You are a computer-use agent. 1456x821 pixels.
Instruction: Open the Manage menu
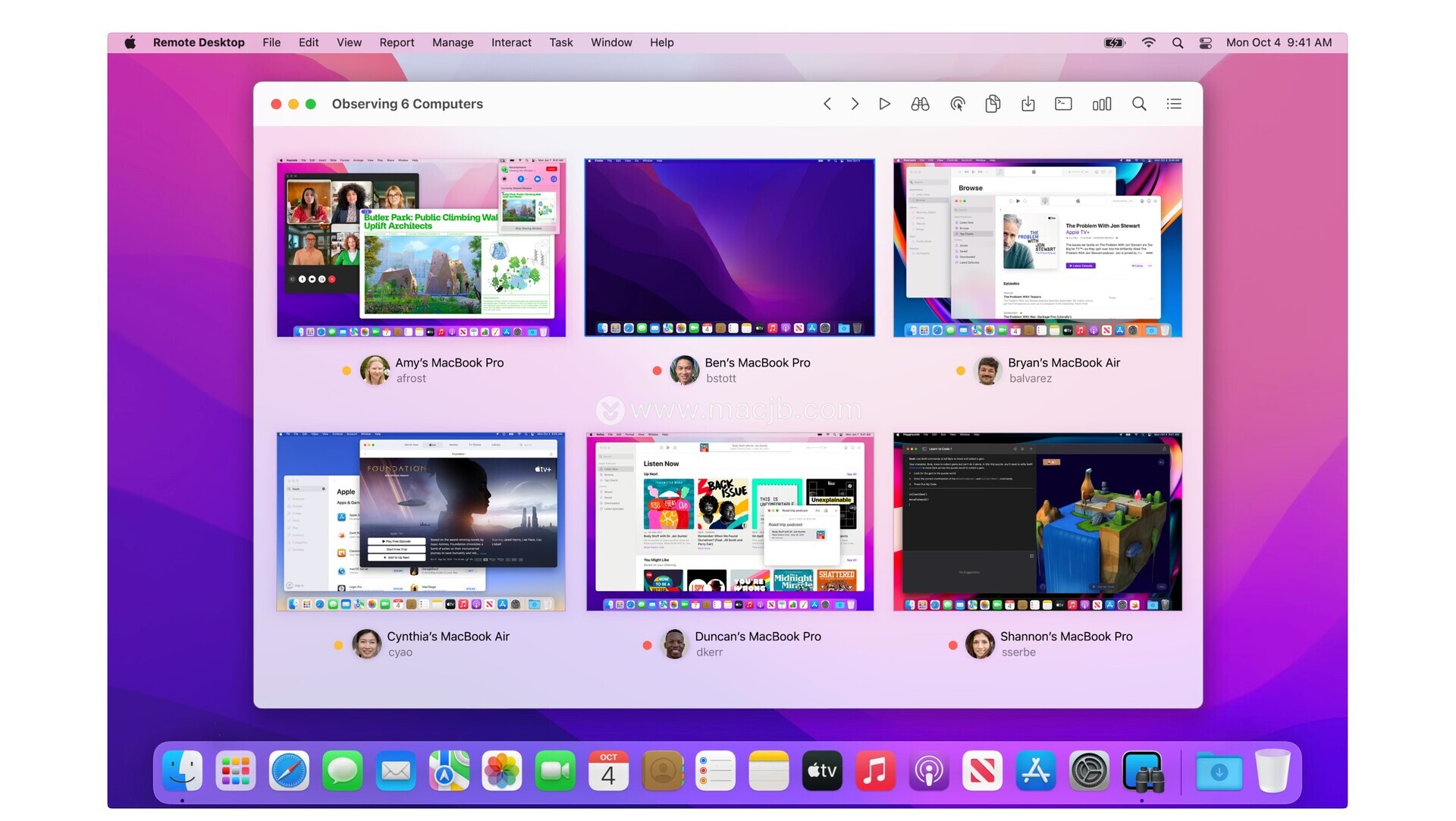click(x=452, y=42)
